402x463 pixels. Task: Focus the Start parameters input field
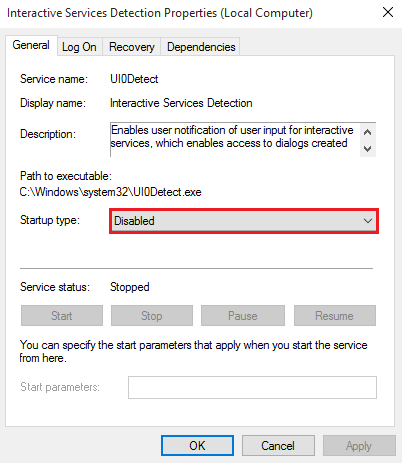(x=252, y=387)
